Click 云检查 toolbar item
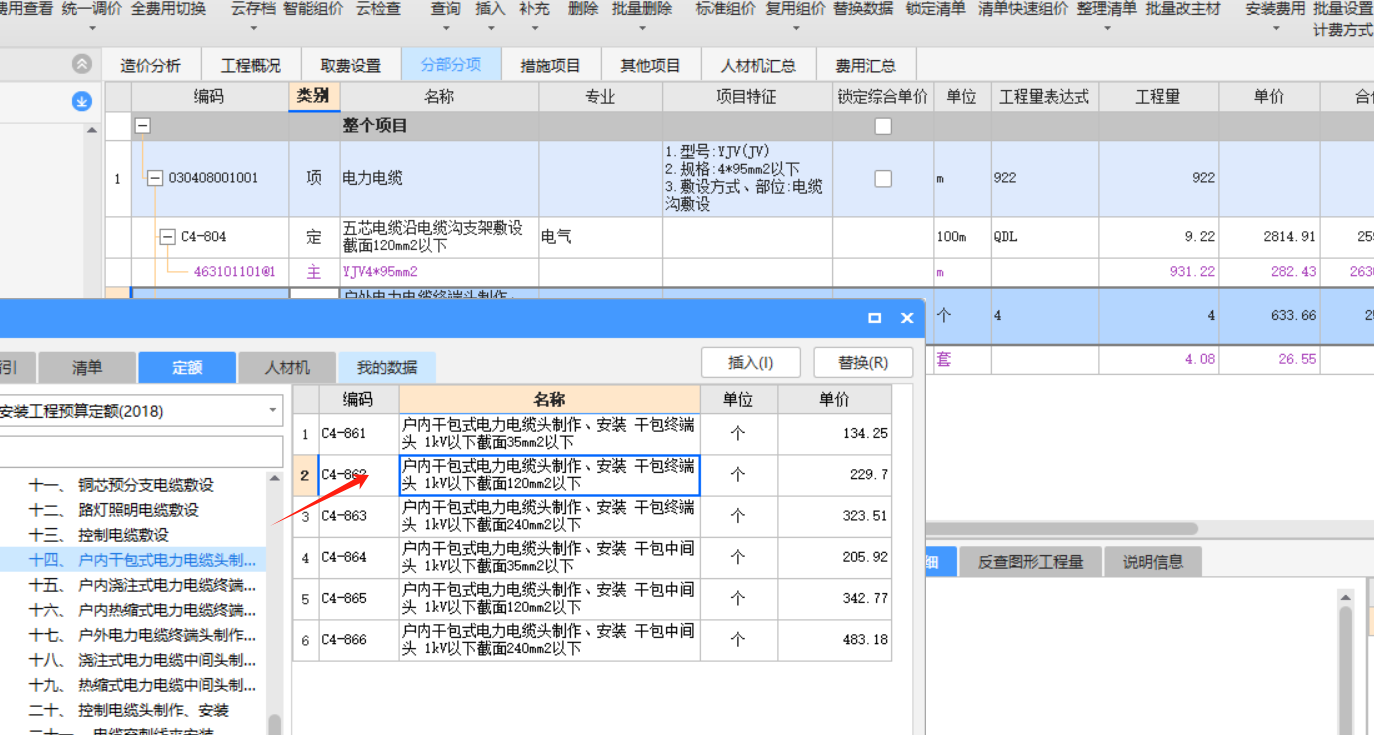Viewport: 1374px width, 735px height. coord(378,9)
